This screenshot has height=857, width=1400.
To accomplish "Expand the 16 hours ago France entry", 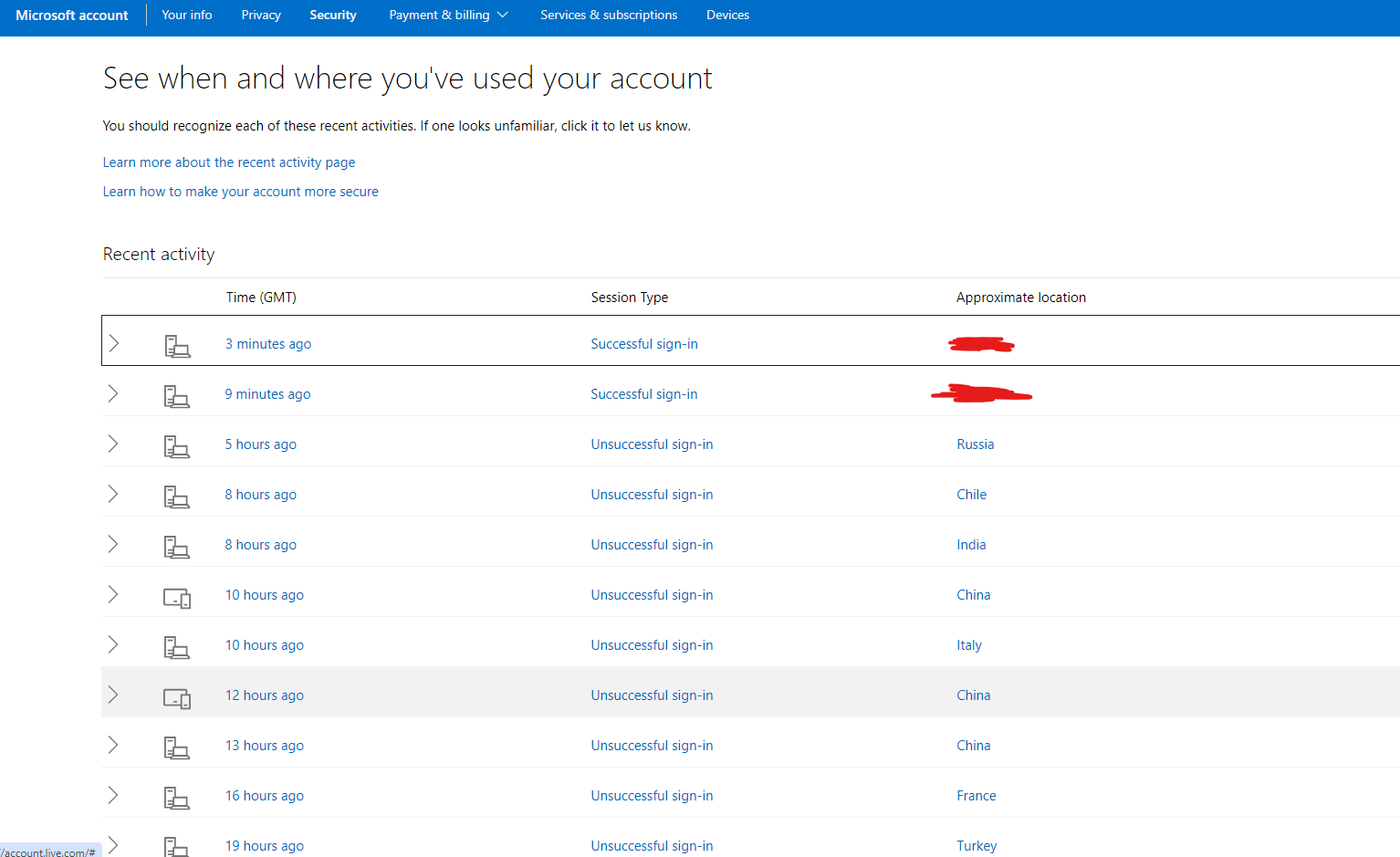I will (113, 795).
